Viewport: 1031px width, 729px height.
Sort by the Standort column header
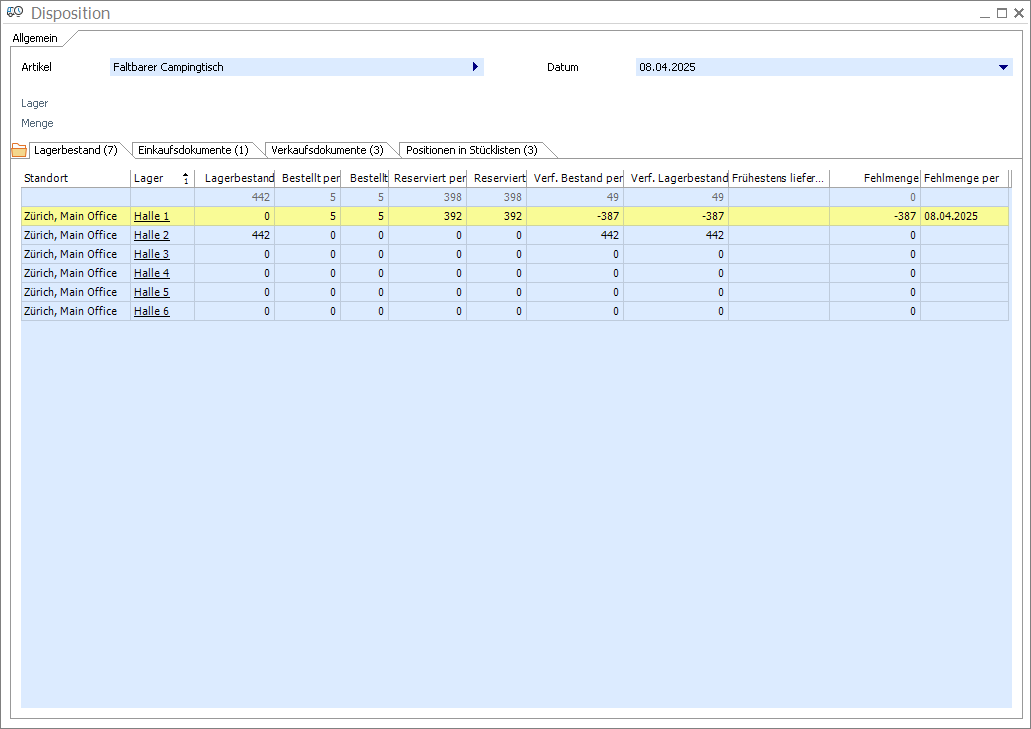pyautogui.click(x=75, y=178)
